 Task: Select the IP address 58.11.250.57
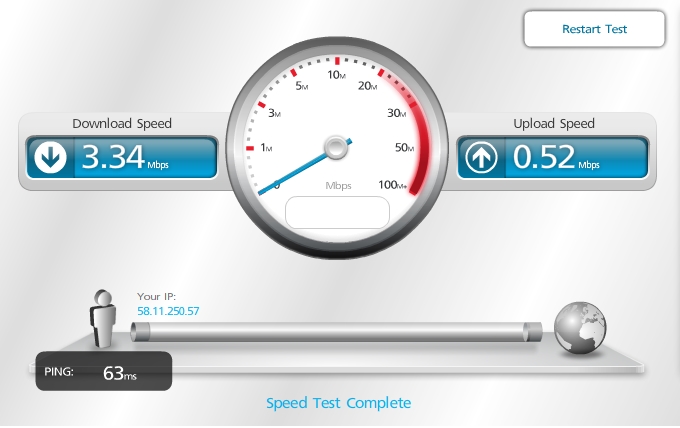click(x=168, y=311)
